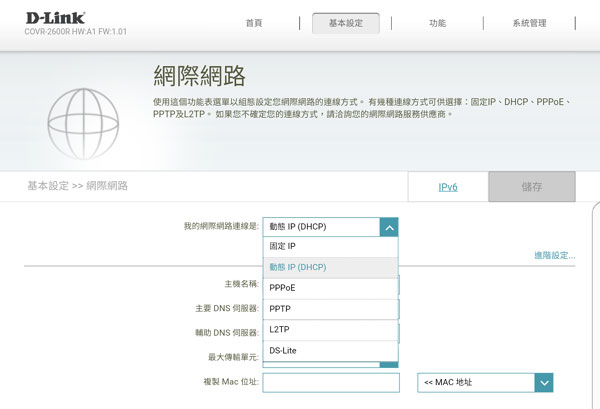Open the 進階設定 advanced settings link
The image size is (600, 409).
[x=554, y=256]
